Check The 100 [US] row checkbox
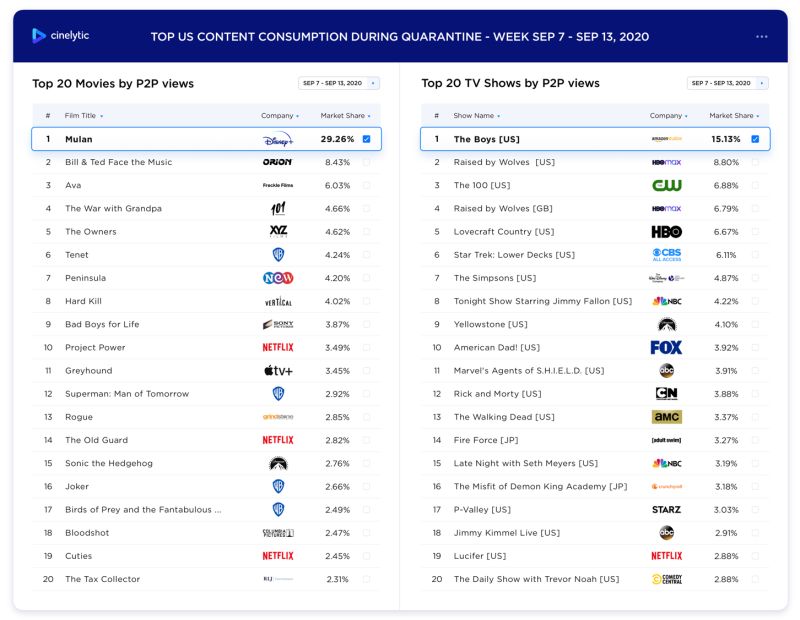Screen dimensions: 800x620 (x=755, y=185)
